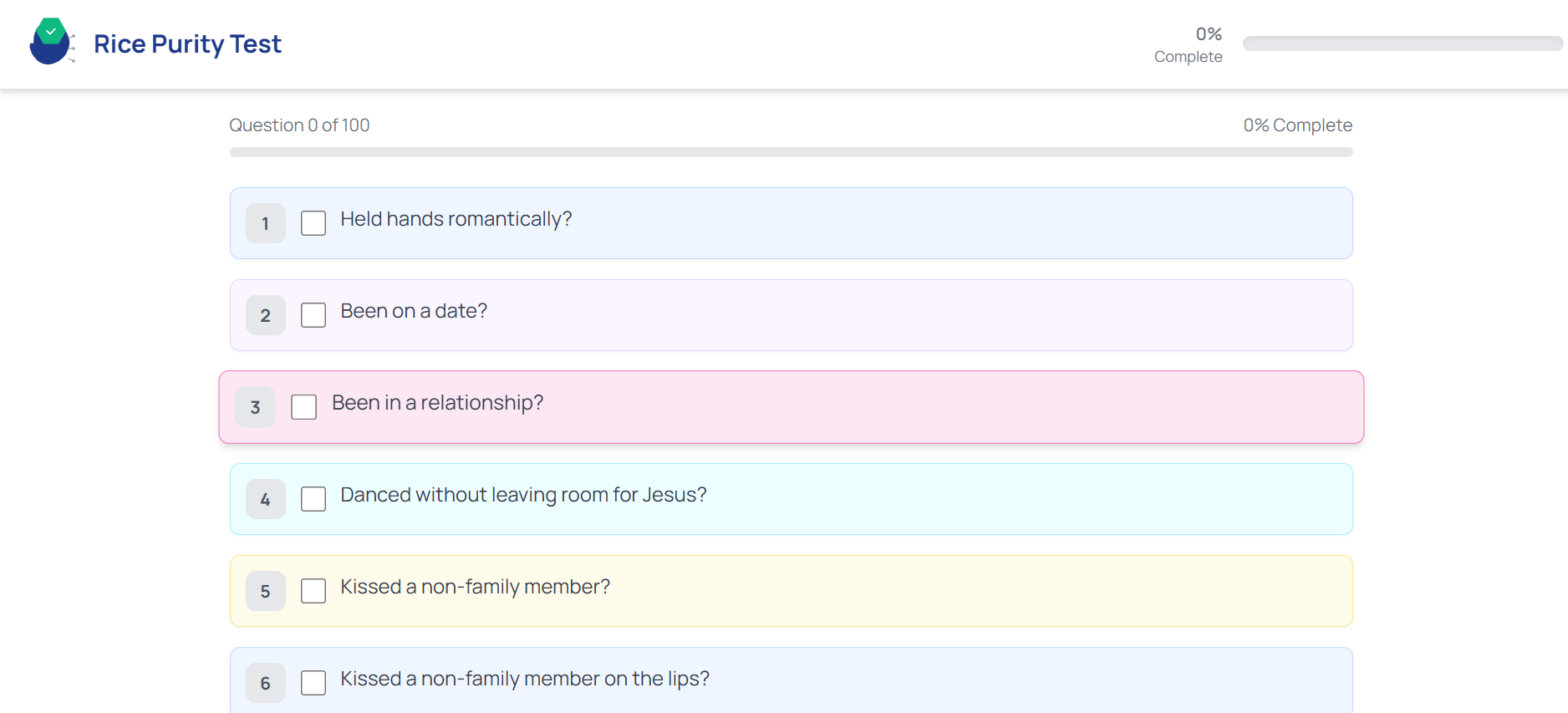Mark 'Danced without leaving room for Jesus?' checkbox
This screenshot has height=713, width=1568.
click(313, 499)
